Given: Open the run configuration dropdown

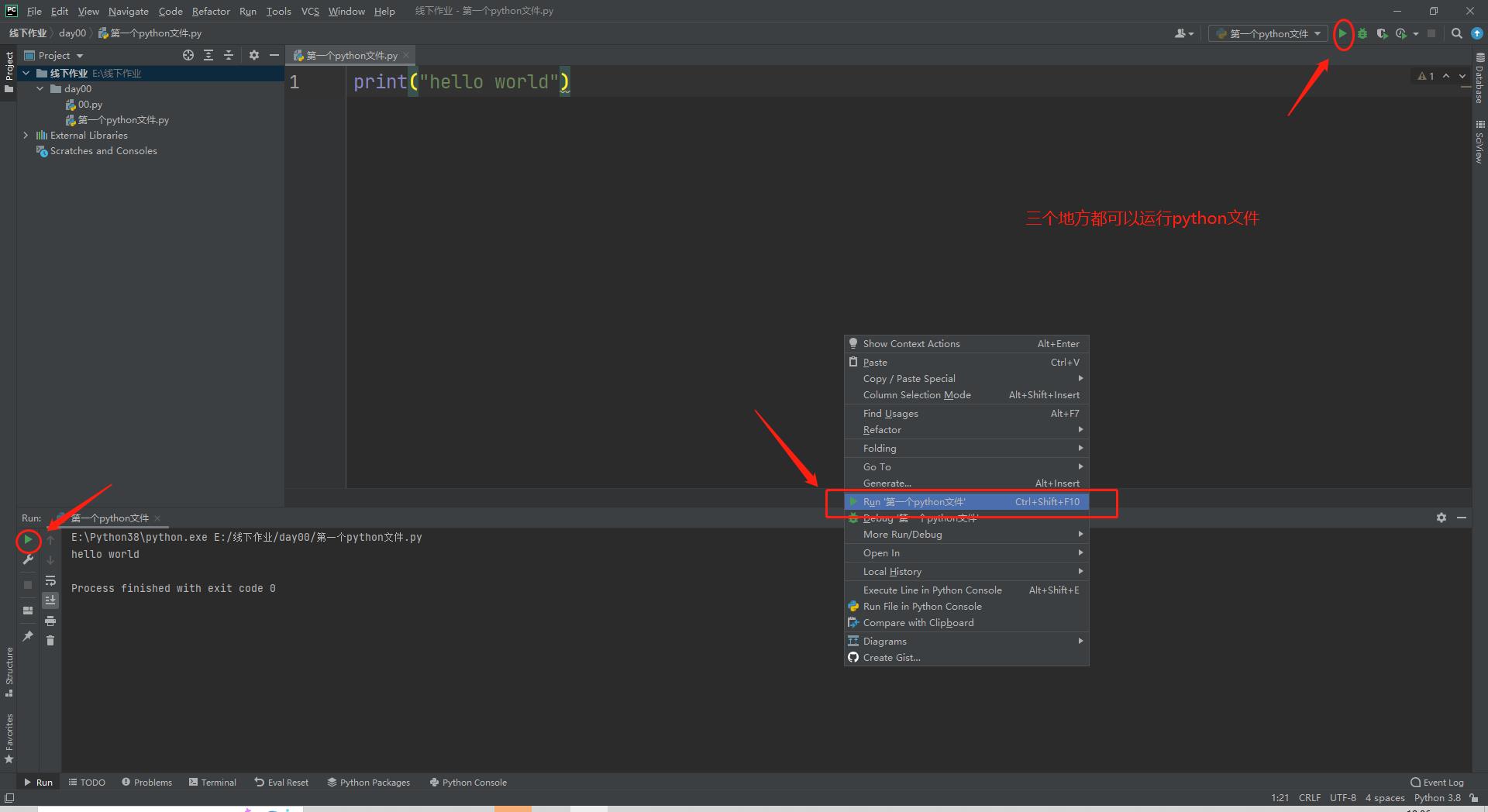Looking at the screenshot, I should coord(1268,33).
